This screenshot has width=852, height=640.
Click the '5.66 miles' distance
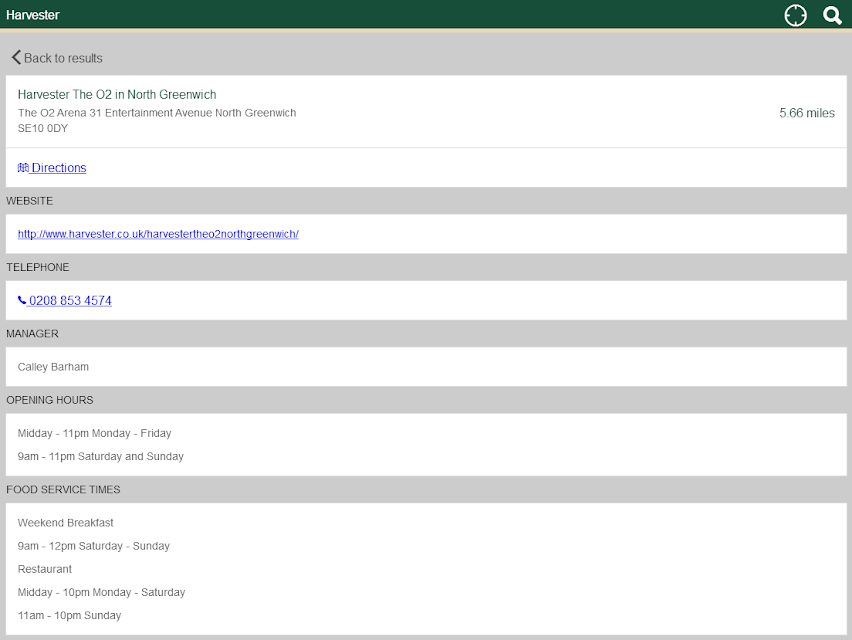point(807,113)
